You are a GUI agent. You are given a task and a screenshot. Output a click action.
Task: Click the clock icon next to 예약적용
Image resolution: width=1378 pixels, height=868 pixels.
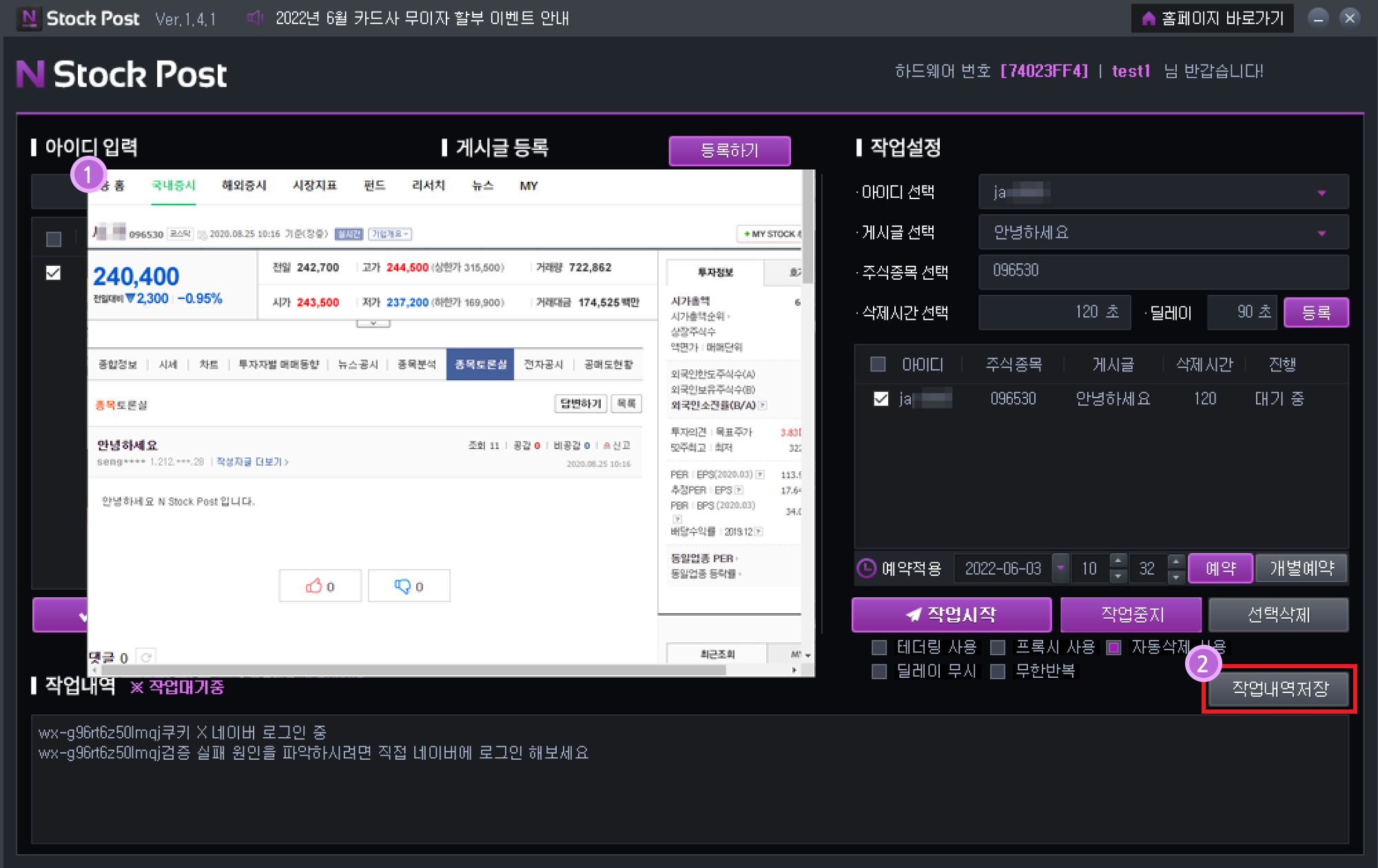coord(866,568)
